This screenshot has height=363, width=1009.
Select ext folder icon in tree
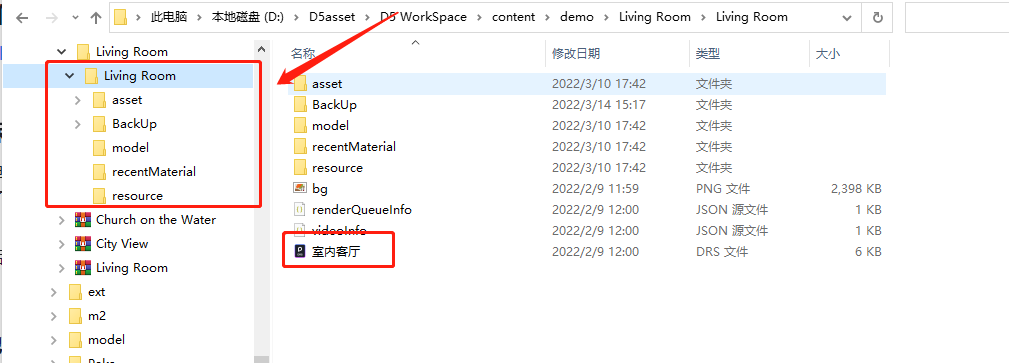[75, 292]
